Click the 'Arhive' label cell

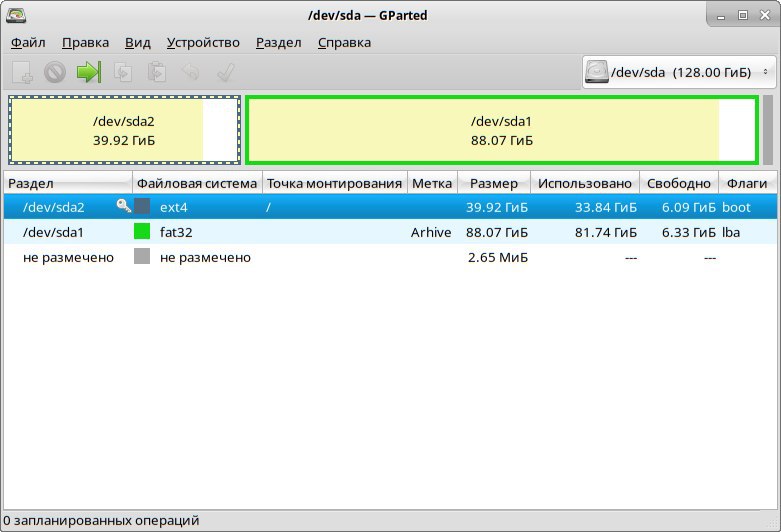[431, 232]
